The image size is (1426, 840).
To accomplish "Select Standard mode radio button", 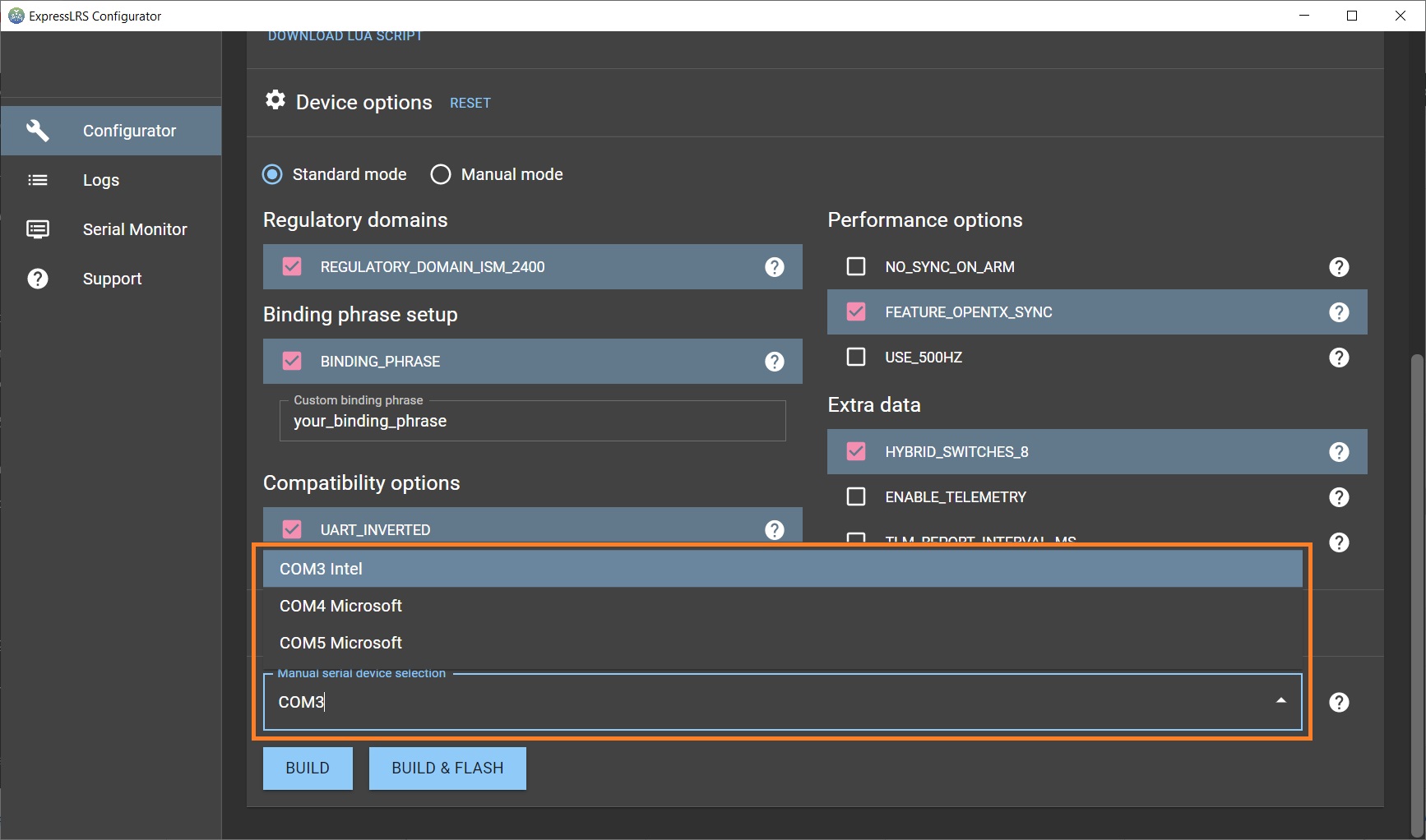I will tap(272, 174).
